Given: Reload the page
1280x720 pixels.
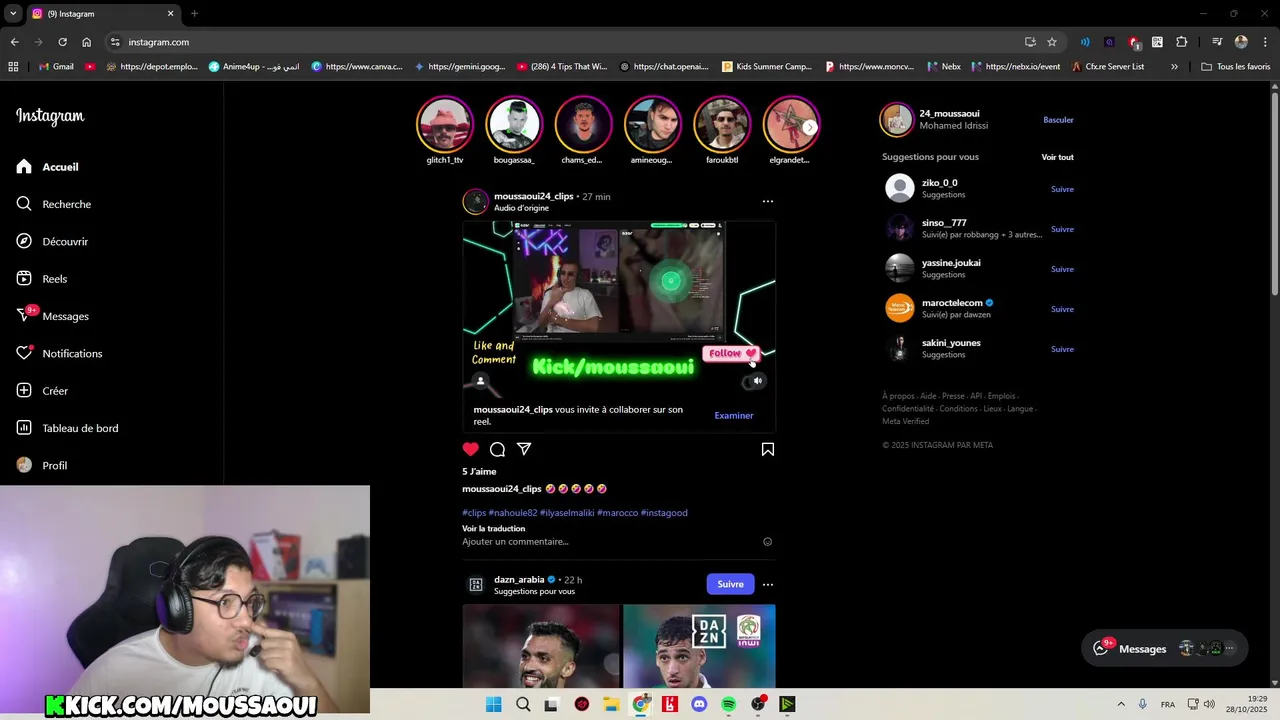Looking at the screenshot, I should tap(62, 42).
